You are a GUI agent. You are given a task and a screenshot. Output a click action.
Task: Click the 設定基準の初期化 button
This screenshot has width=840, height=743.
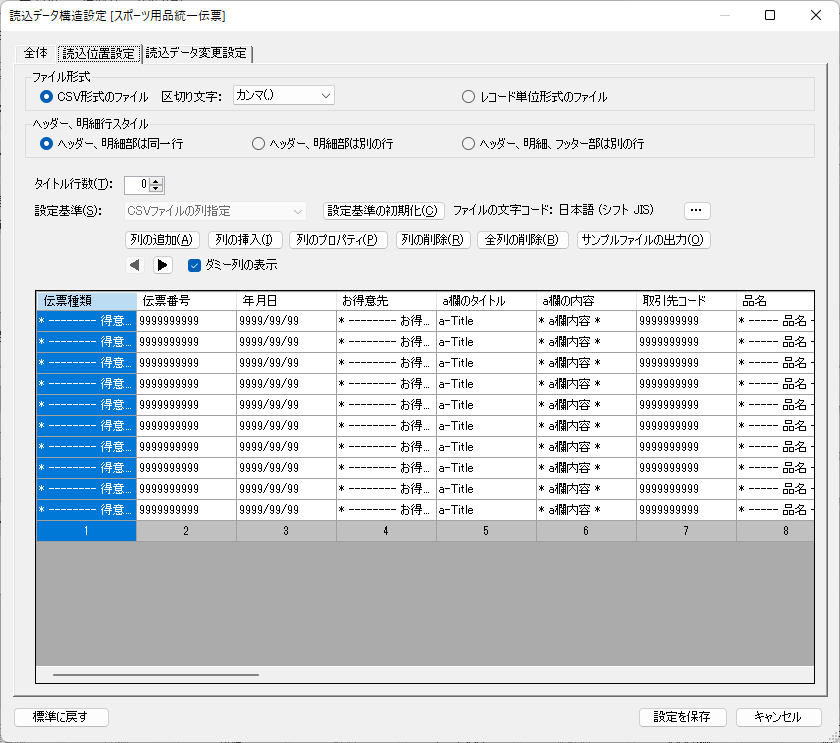click(x=383, y=211)
